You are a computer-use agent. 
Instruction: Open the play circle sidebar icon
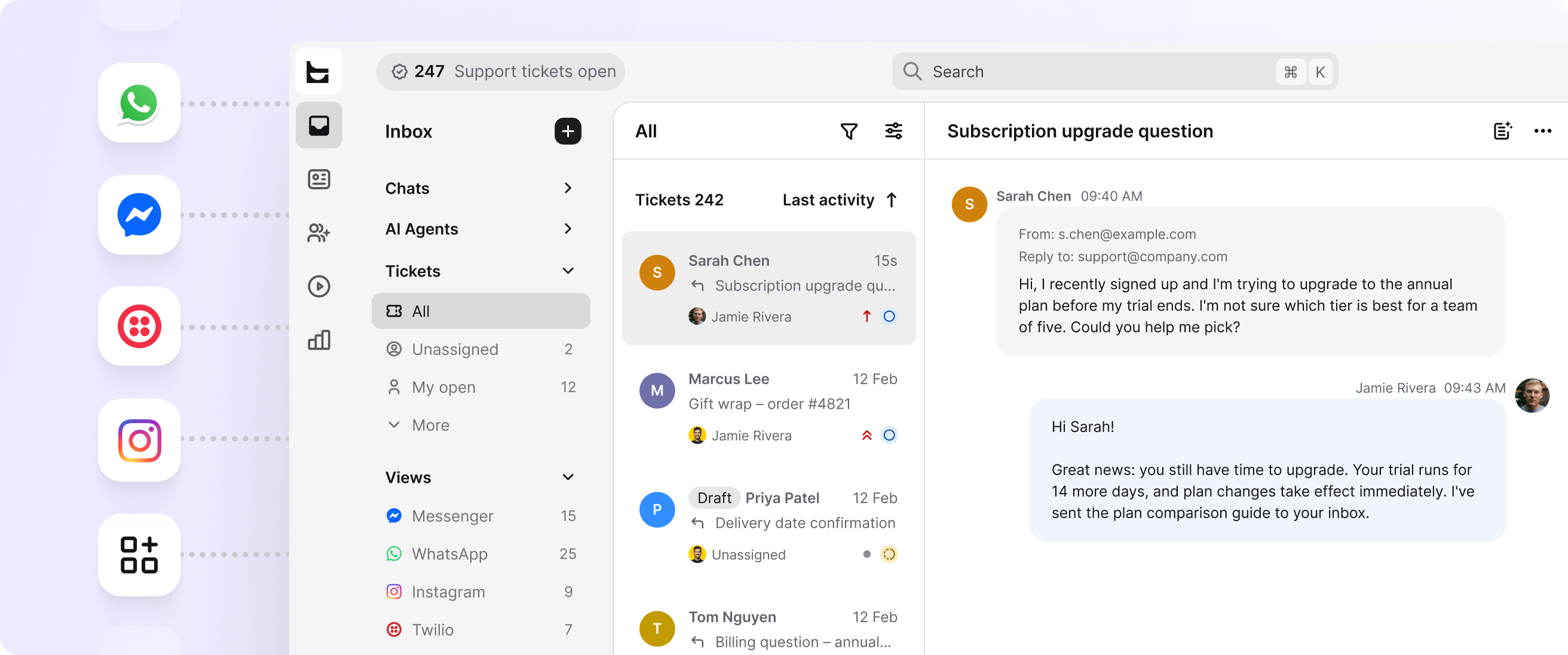[x=318, y=286]
